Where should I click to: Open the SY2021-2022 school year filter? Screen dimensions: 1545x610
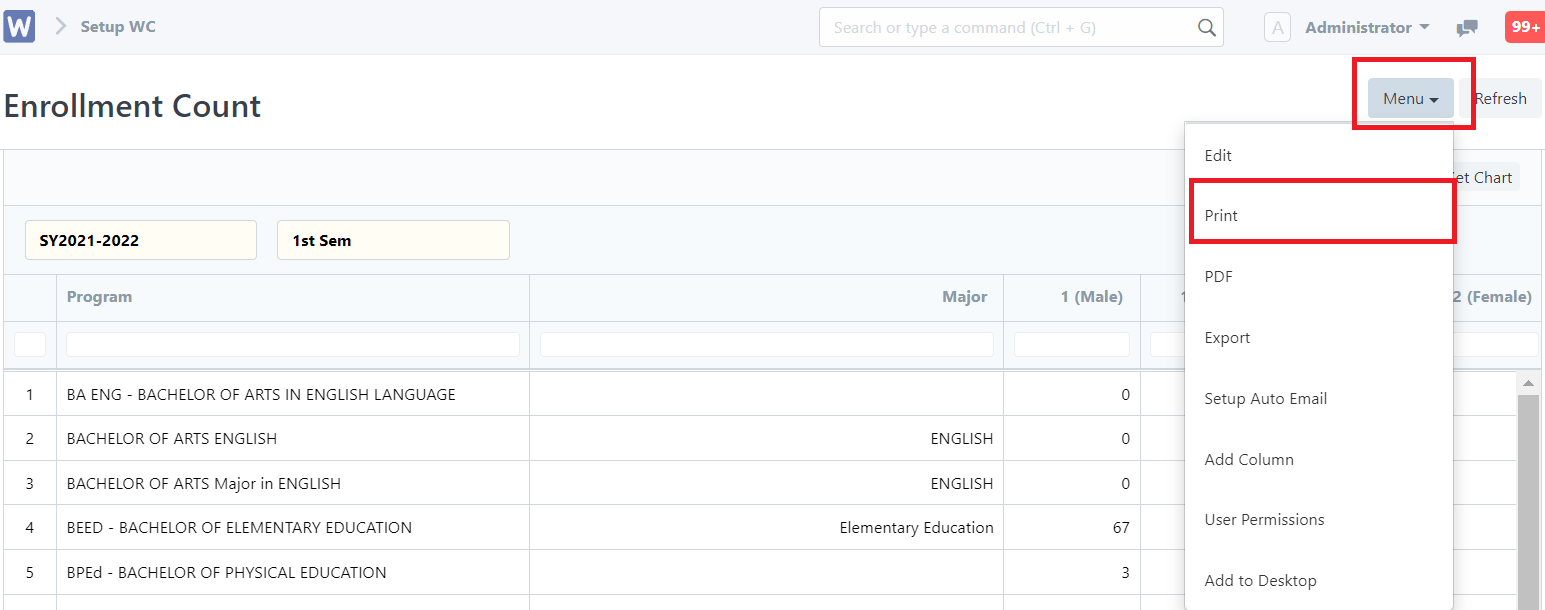click(x=140, y=240)
